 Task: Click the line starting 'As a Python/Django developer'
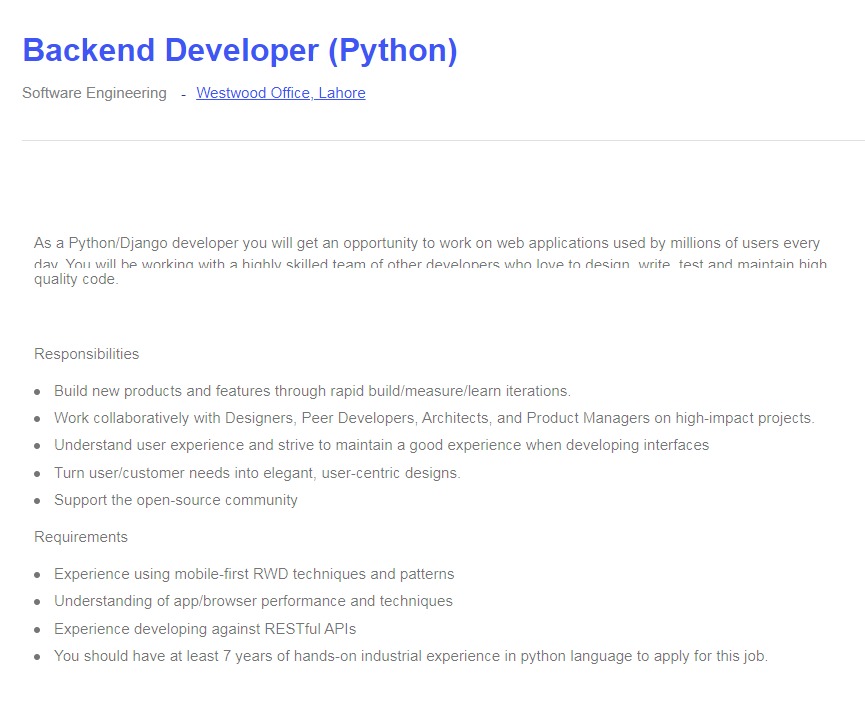[x=426, y=243]
